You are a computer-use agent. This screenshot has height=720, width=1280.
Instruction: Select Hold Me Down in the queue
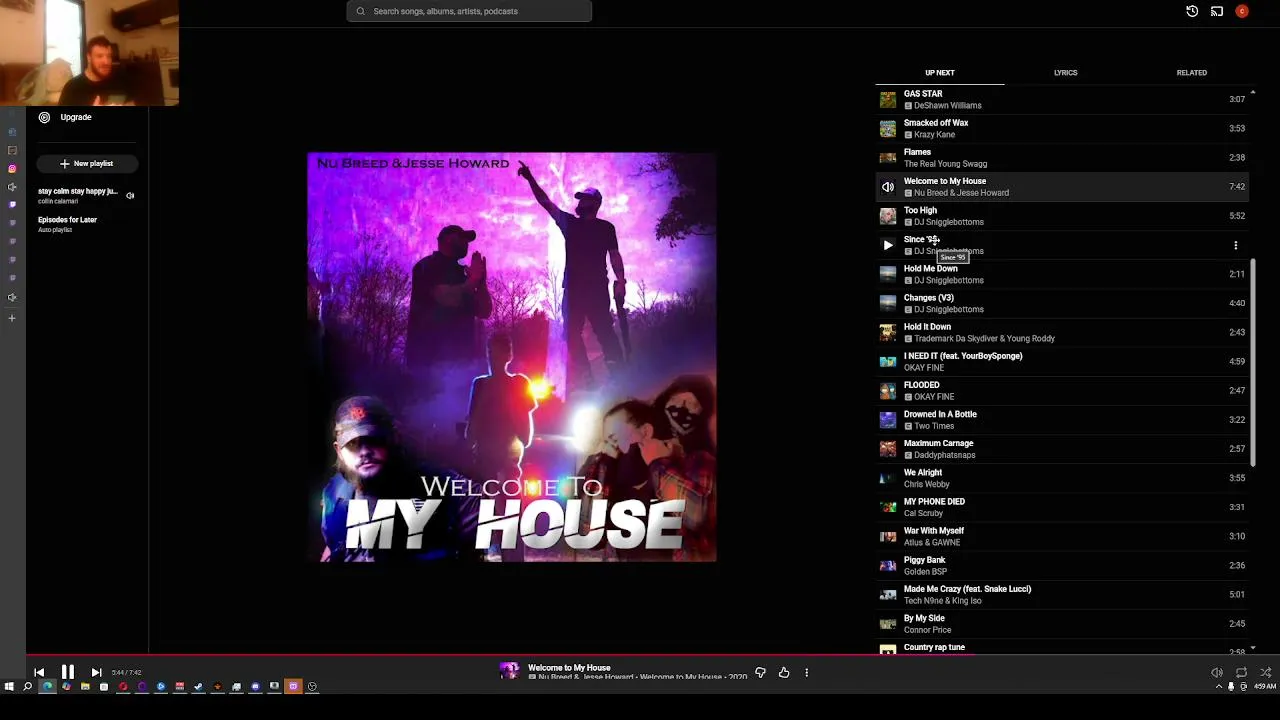(x=1062, y=274)
